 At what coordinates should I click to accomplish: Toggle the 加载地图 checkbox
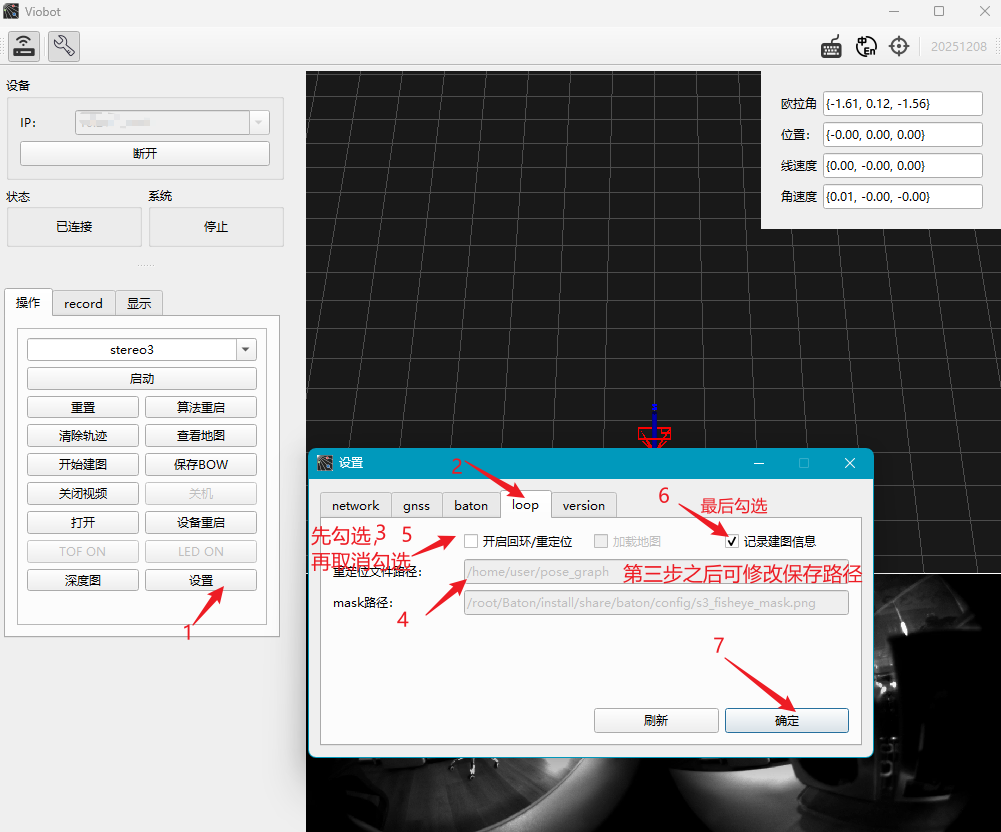[601, 541]
